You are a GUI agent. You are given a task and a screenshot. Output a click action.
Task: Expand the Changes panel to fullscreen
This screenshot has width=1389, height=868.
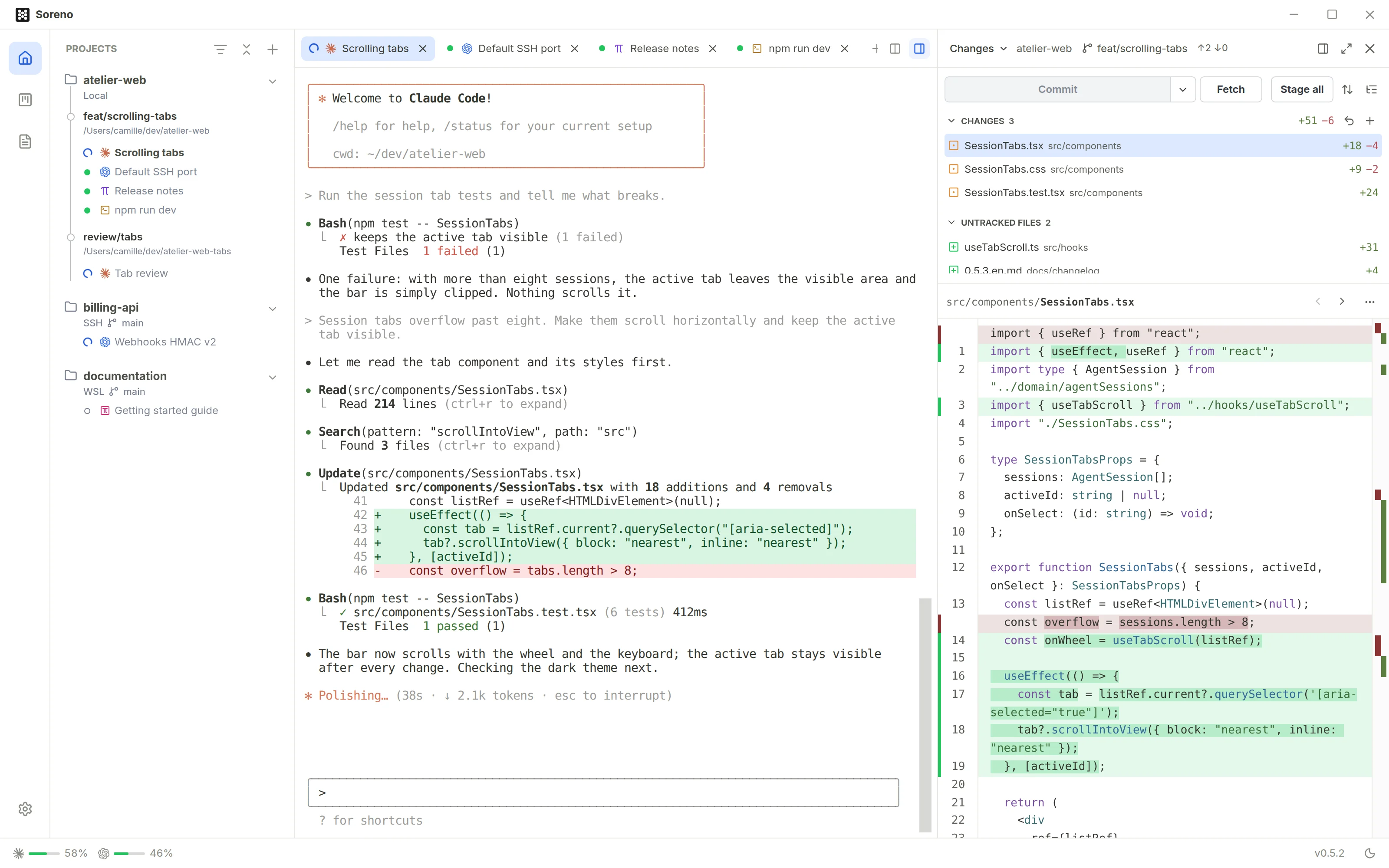[1346, 49]
